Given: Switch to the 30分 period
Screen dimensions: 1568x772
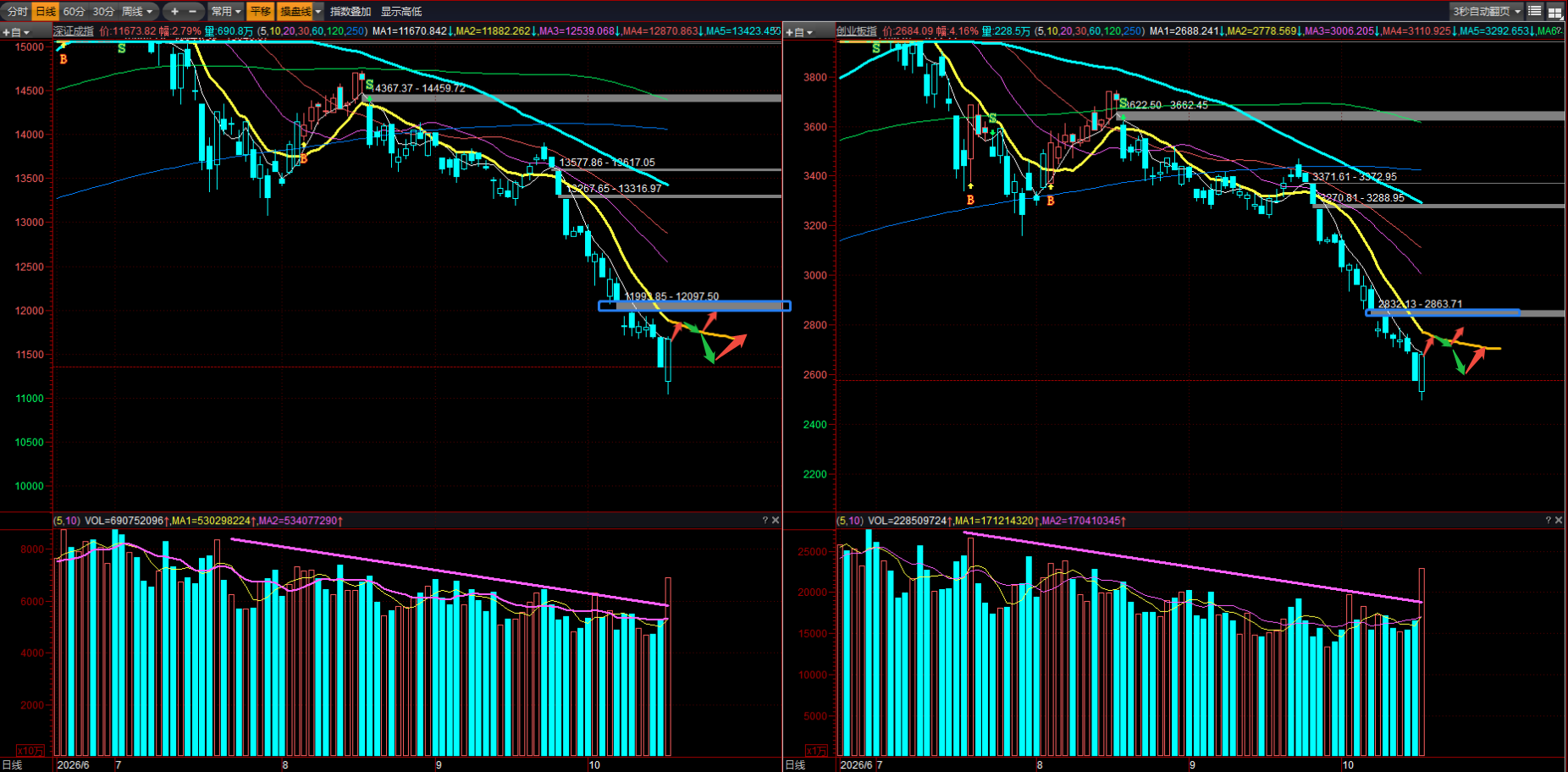Looking at the screenshot, I should (x=103, y=11).
